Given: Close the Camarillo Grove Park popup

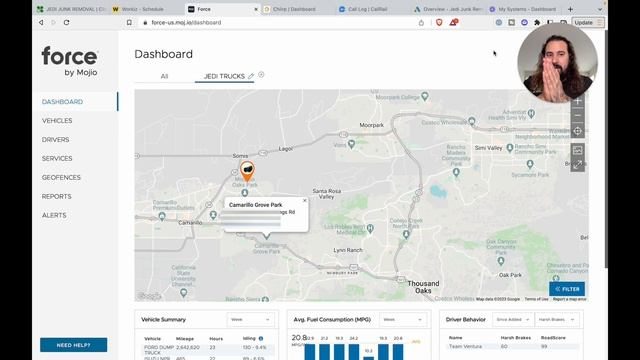Looking at the screenshot, I should (x=304, y=200).
